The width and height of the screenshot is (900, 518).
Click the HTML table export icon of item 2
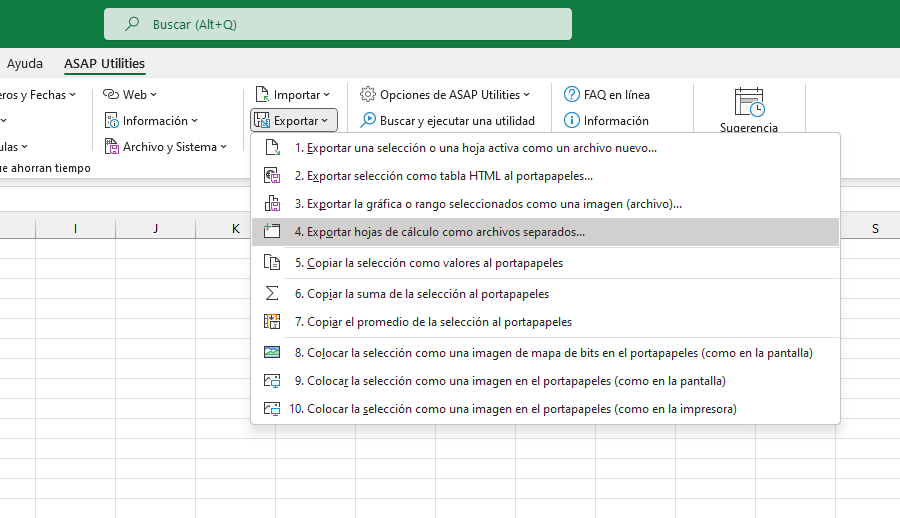[272, 176]
